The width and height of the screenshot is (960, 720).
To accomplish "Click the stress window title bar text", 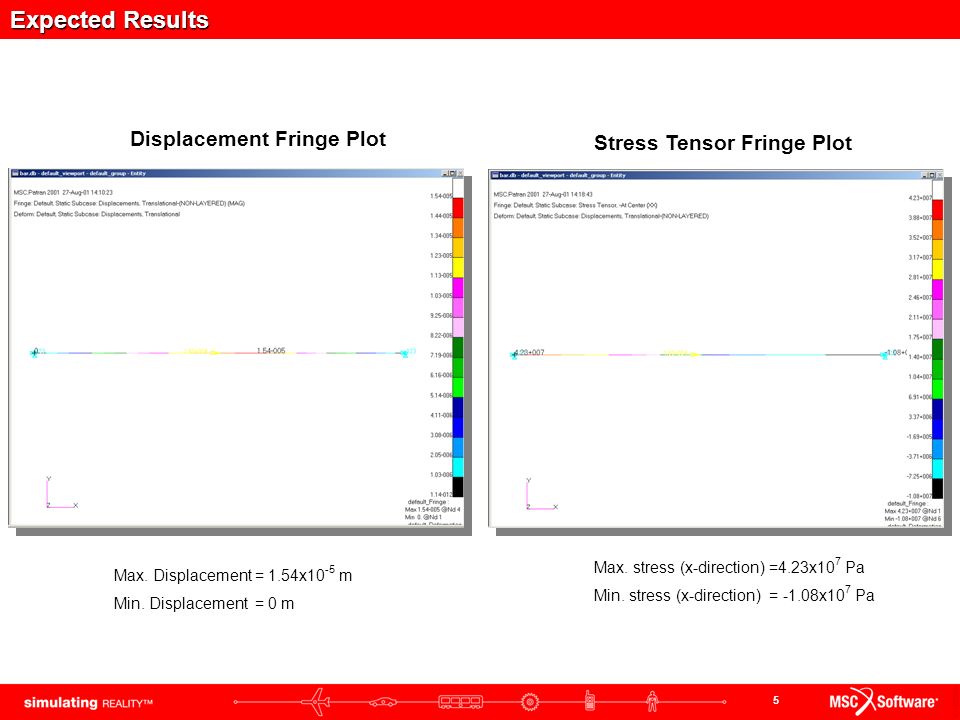I will (x=563, y=175).
